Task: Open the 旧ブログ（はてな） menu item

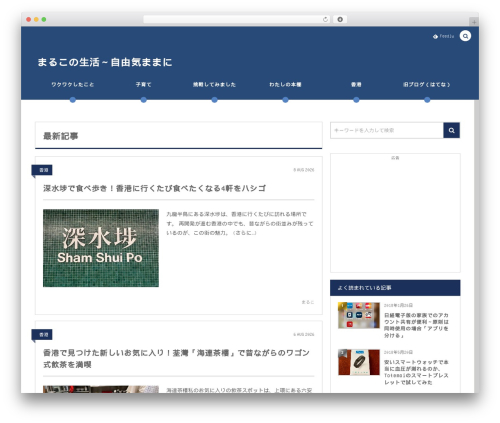Action: 427,85
